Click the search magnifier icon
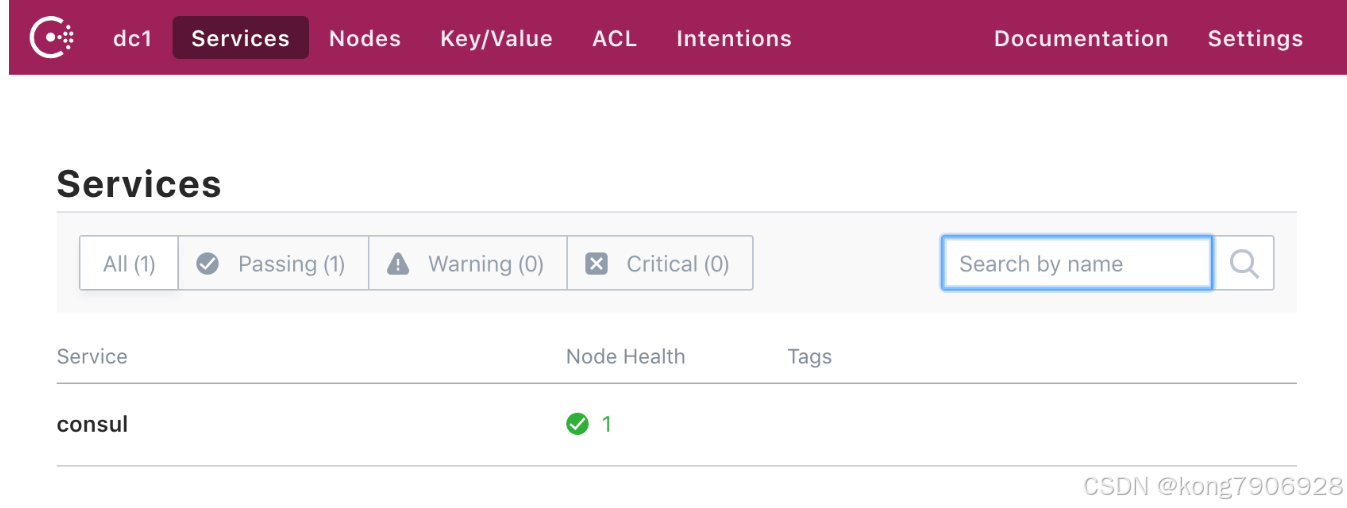This screenshot has height=508, width=1347. coord(1244,263)
